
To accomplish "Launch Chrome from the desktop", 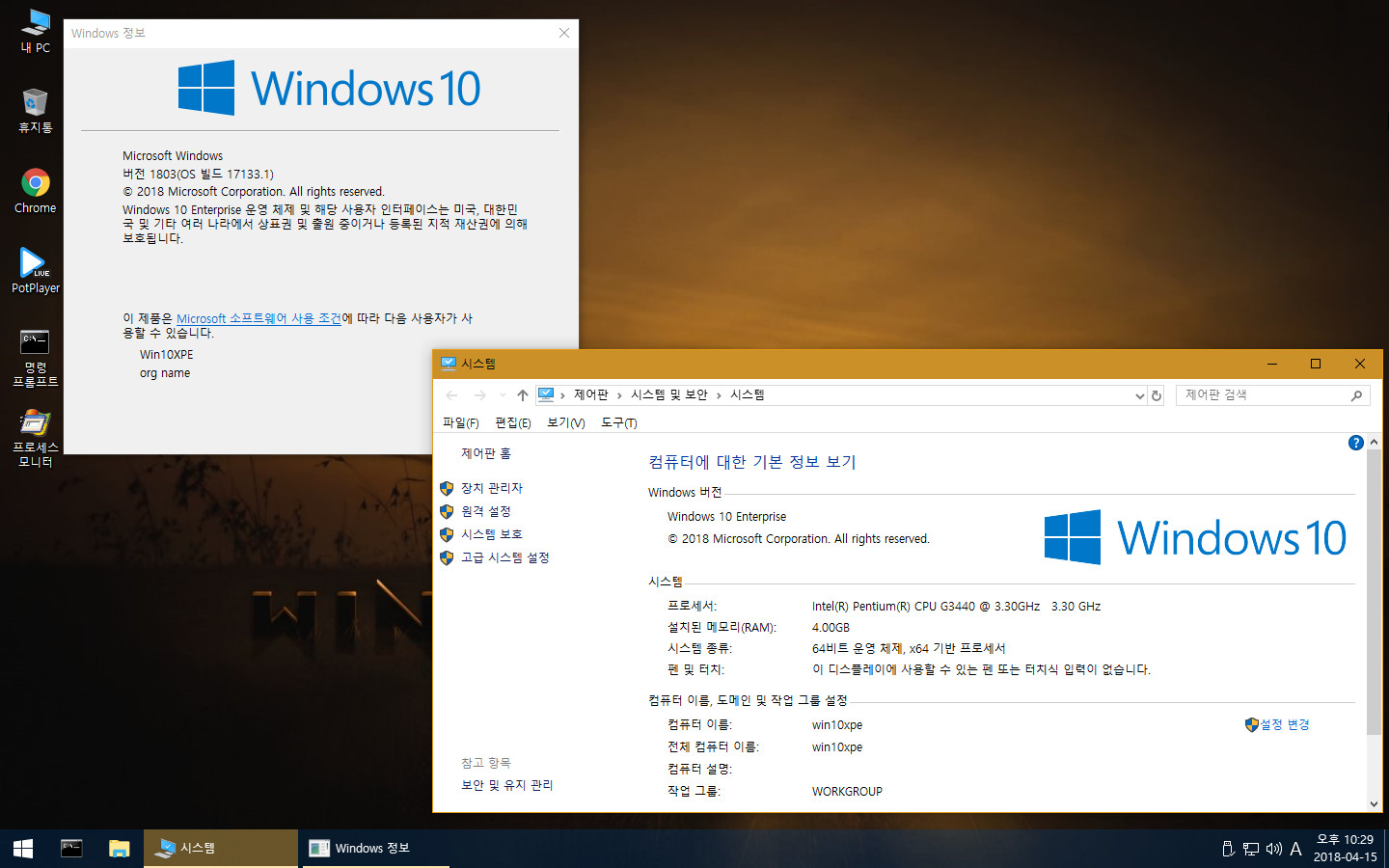I will [x=36, y=191].
